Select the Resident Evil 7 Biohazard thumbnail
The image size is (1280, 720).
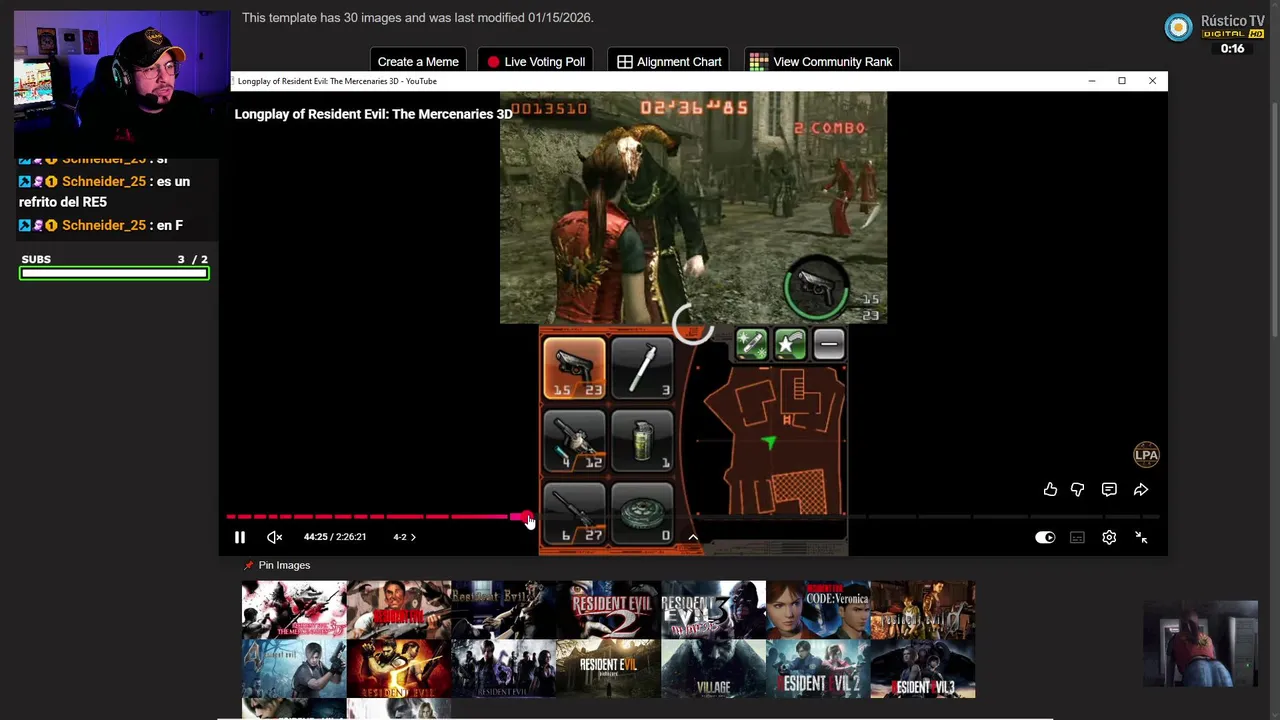(x=608, y=668)
